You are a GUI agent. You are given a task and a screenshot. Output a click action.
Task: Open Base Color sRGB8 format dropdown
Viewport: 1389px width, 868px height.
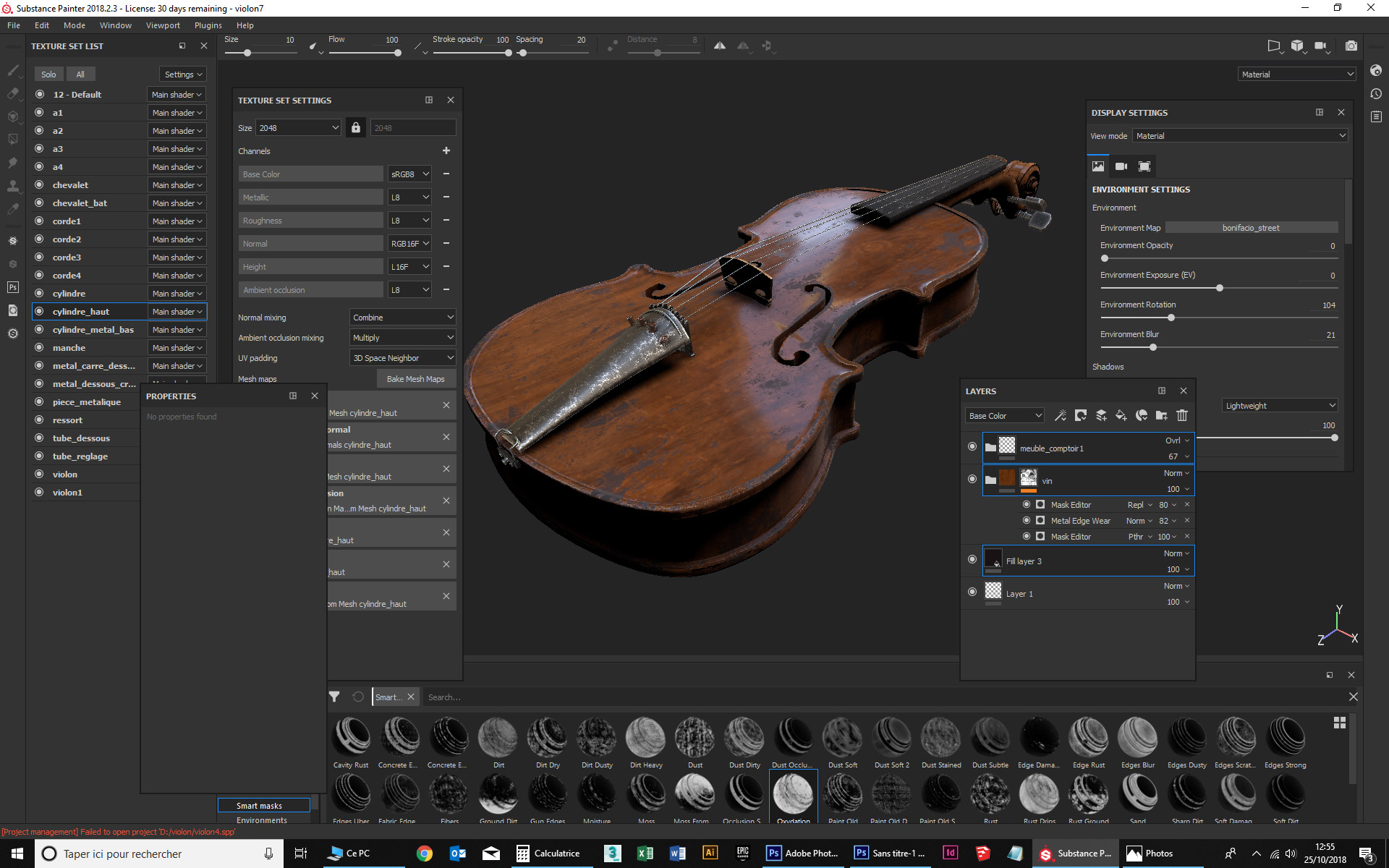[410, 174]
